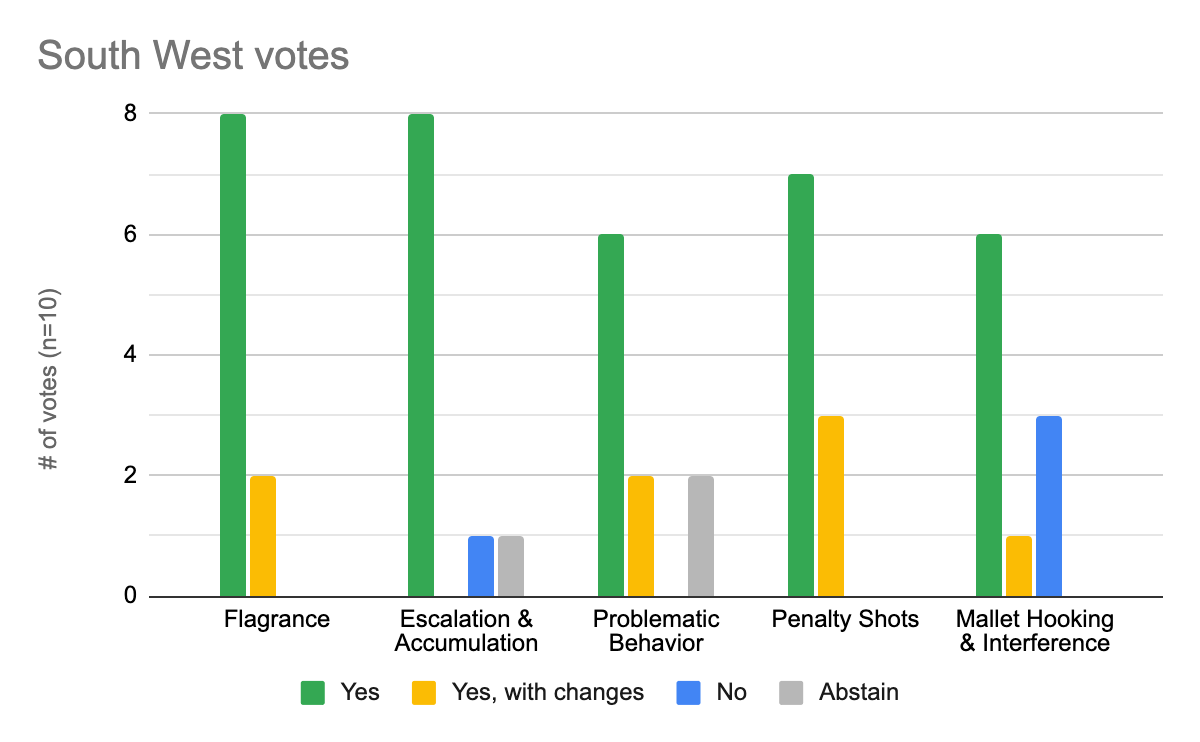Click the 'Yes, with changes' legend text

pos(547,692)
